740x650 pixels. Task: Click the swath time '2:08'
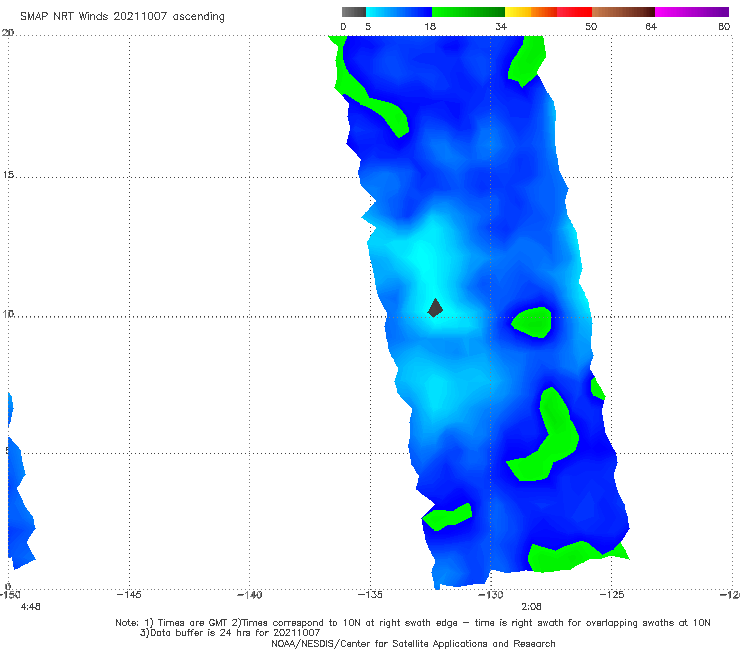pyautogui.click(x=531, y=607)
